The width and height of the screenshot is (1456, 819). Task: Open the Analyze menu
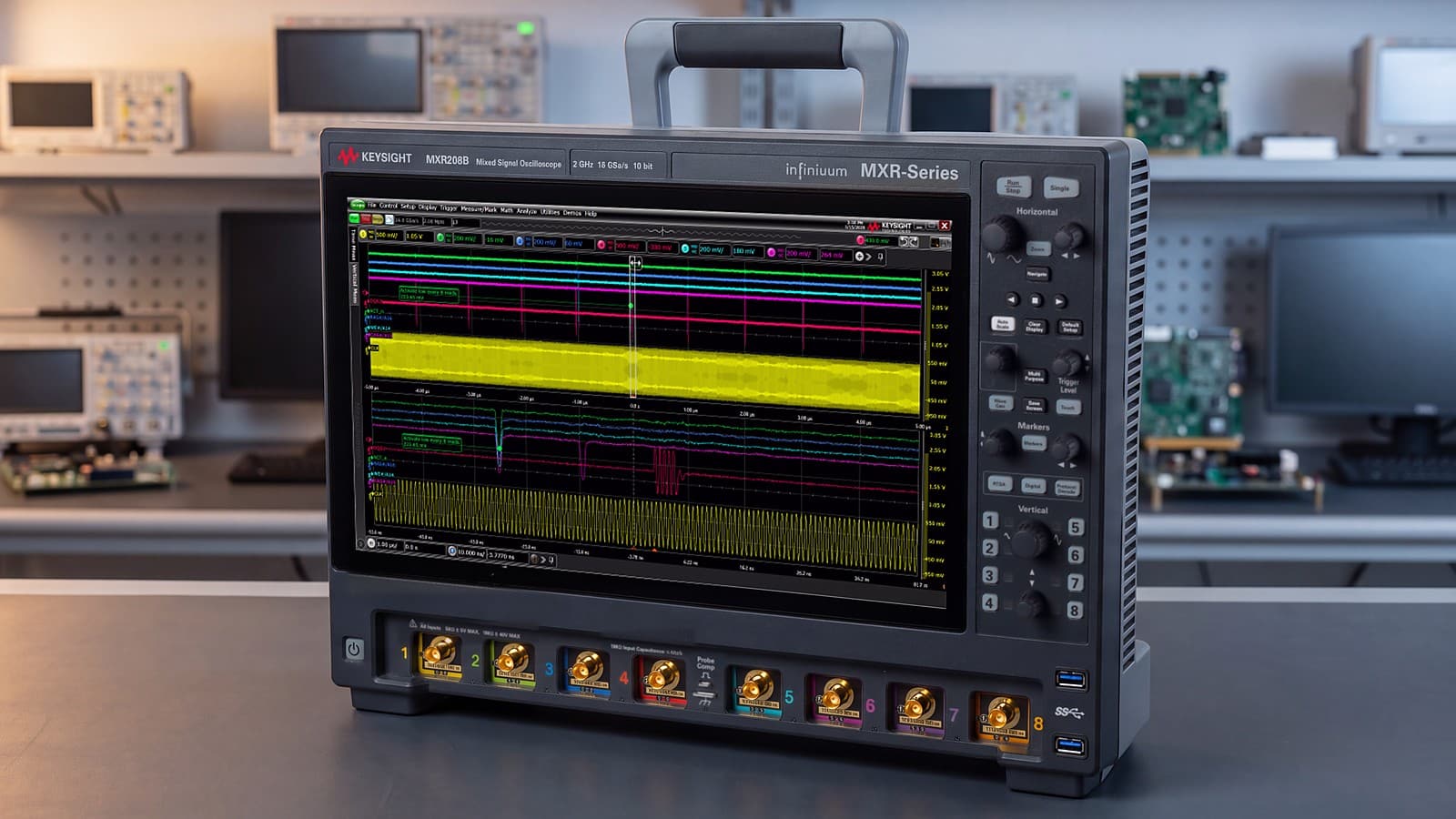coord(527,211)
